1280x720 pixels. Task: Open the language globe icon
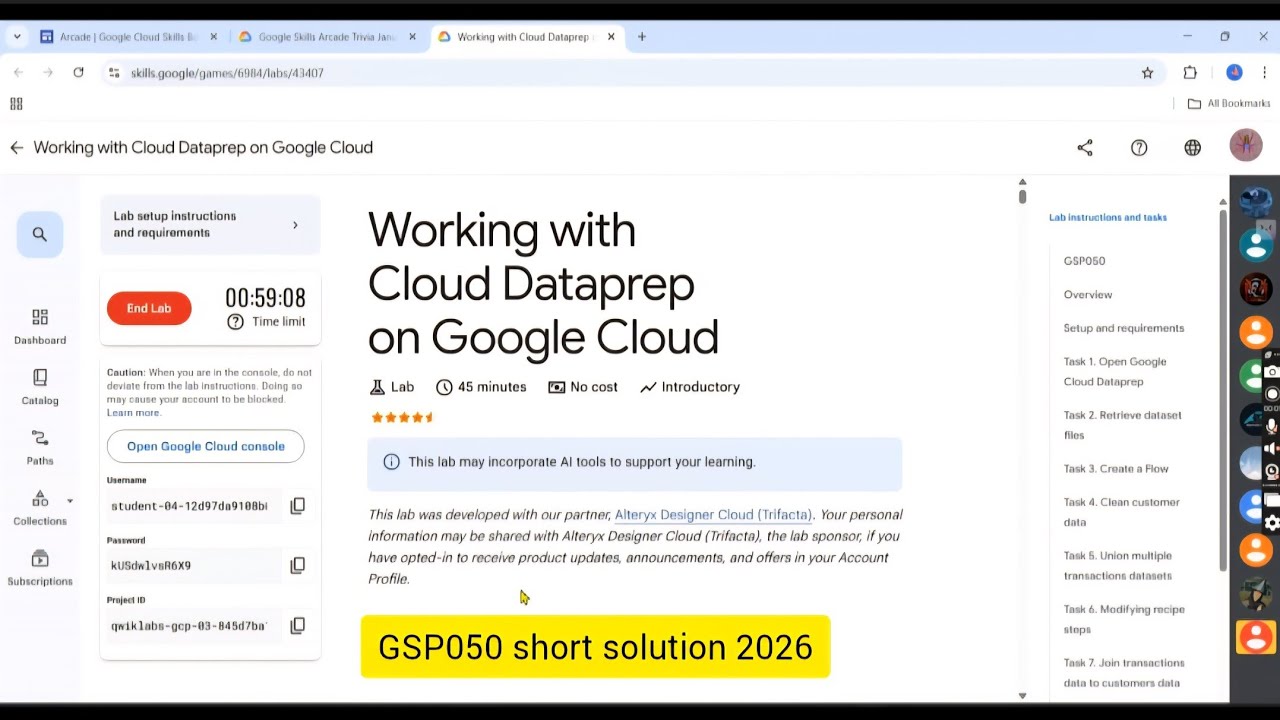[x=1193, y=148]
